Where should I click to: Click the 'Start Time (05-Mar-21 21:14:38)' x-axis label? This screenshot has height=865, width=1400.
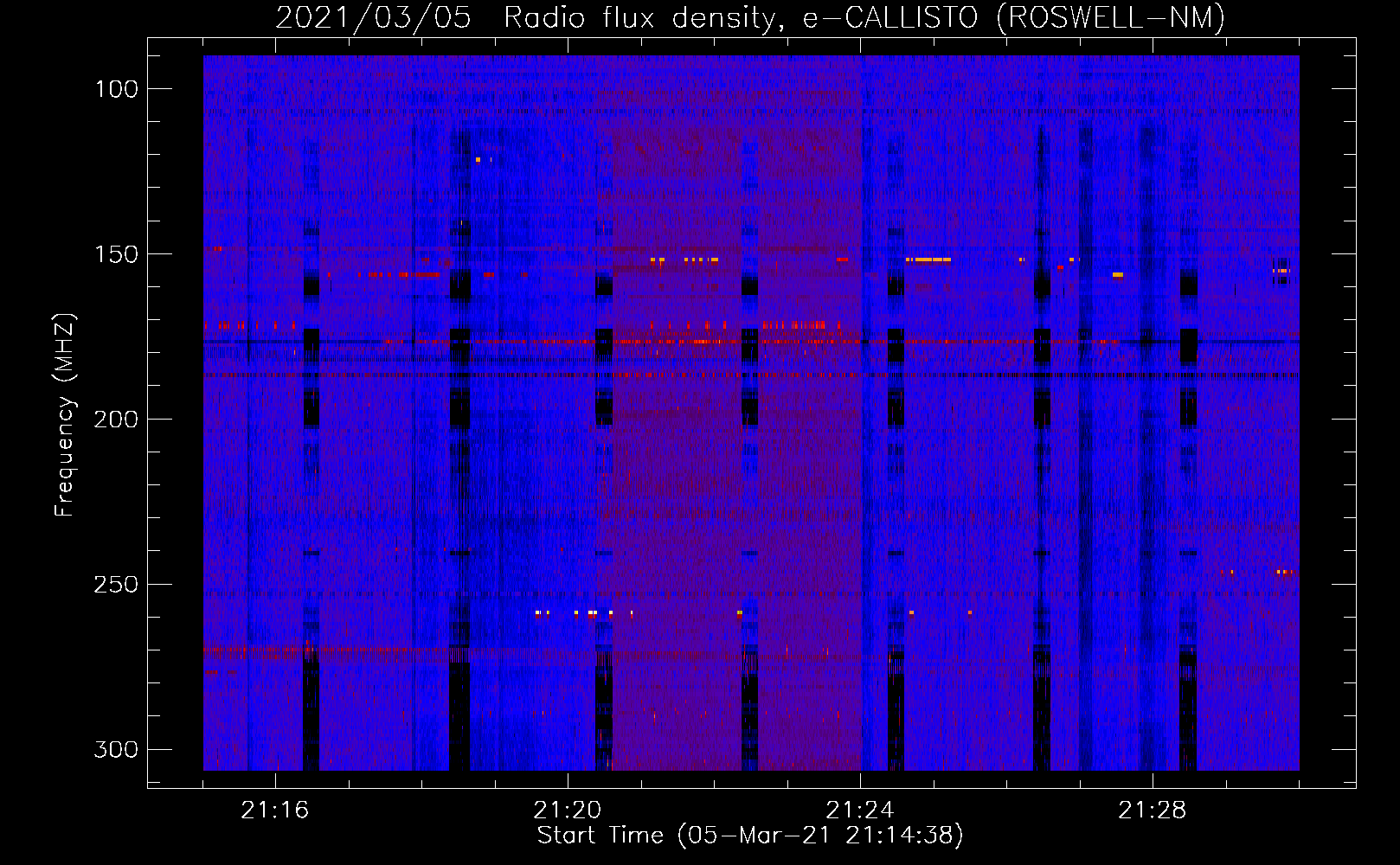pyautogui.click(x=750, y=836)
